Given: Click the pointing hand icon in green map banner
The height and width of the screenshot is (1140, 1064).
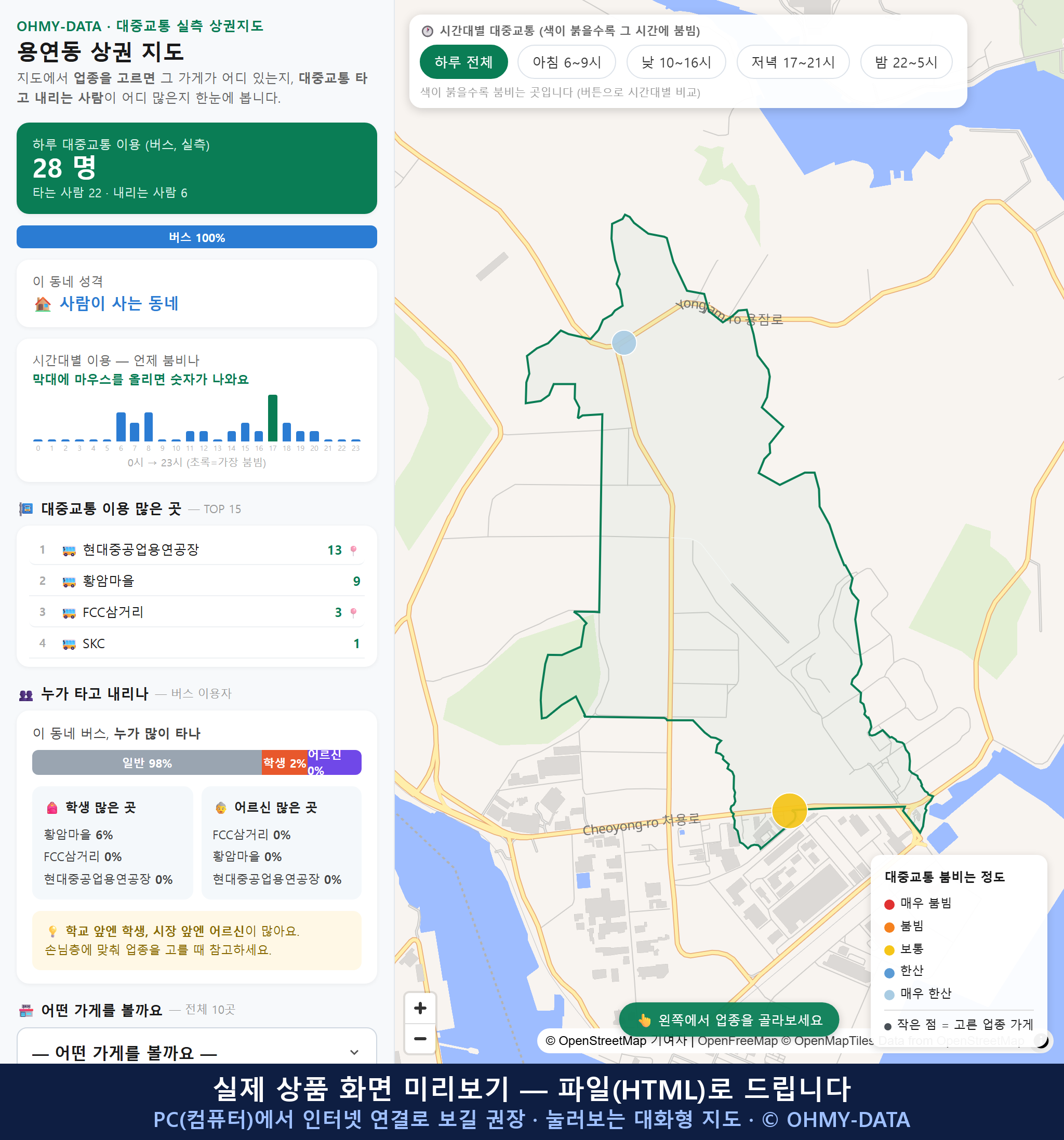Looking at the screenshot, I should coord(644,1020).
